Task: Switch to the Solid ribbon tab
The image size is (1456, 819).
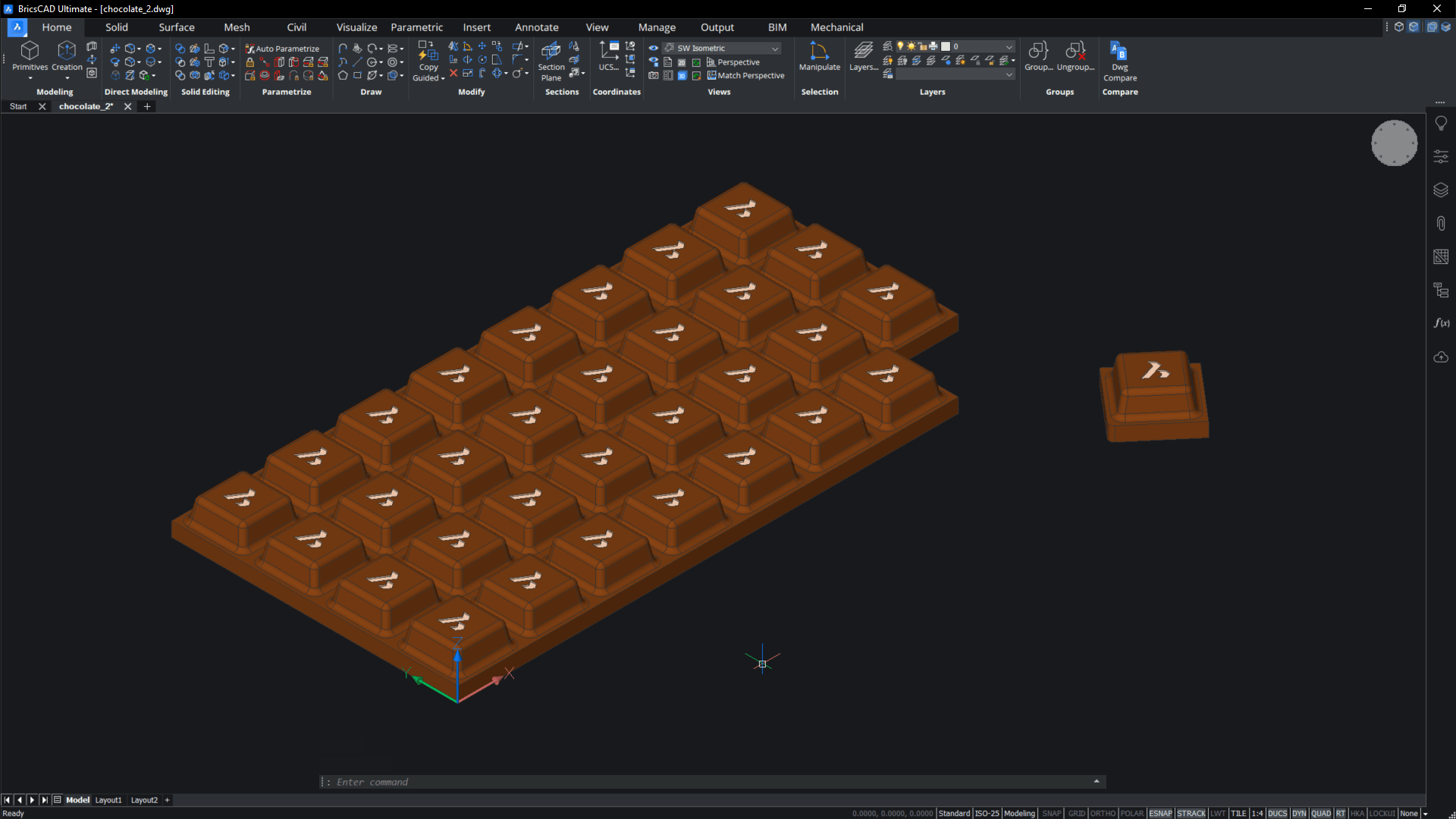Action: 116,27
